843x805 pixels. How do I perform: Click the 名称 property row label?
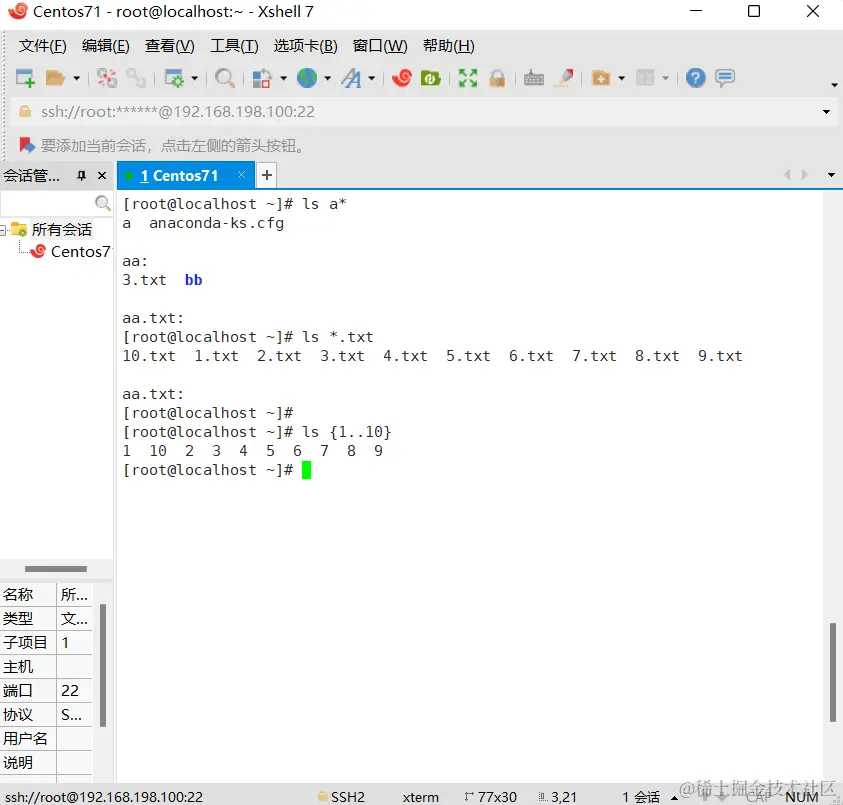click(x=18, y=594)
